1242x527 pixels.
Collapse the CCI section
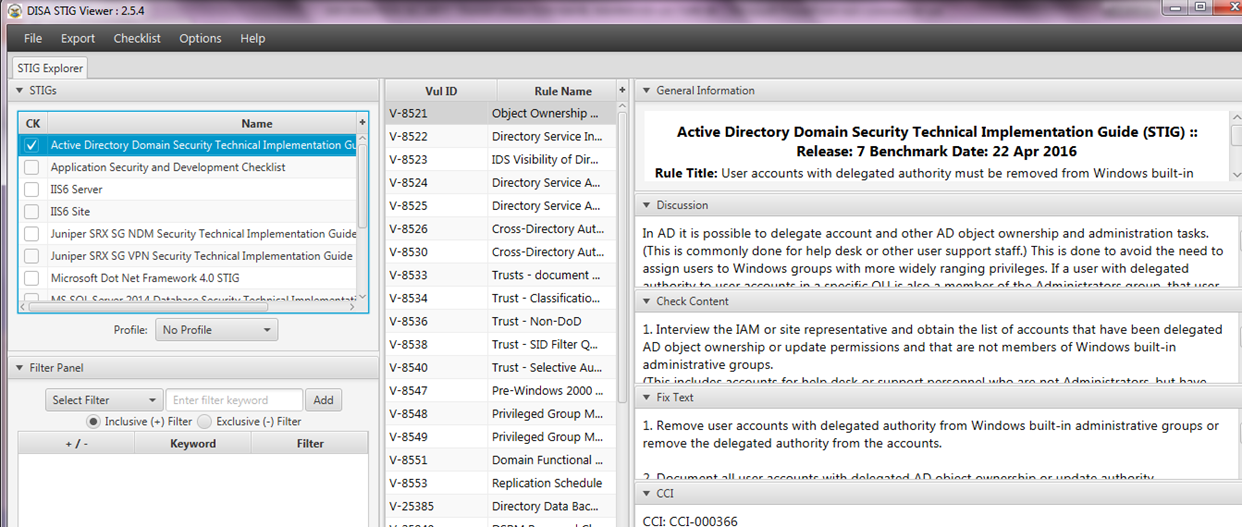tap(646, 493)
